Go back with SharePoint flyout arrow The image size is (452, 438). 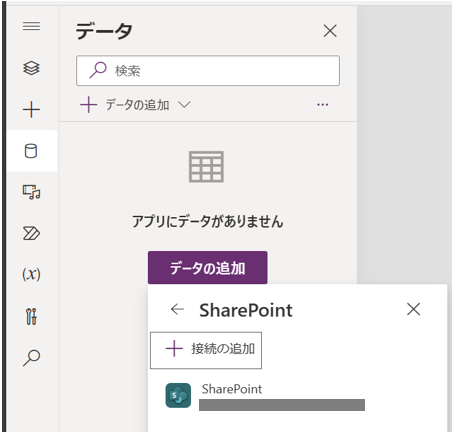coord(177,310)
